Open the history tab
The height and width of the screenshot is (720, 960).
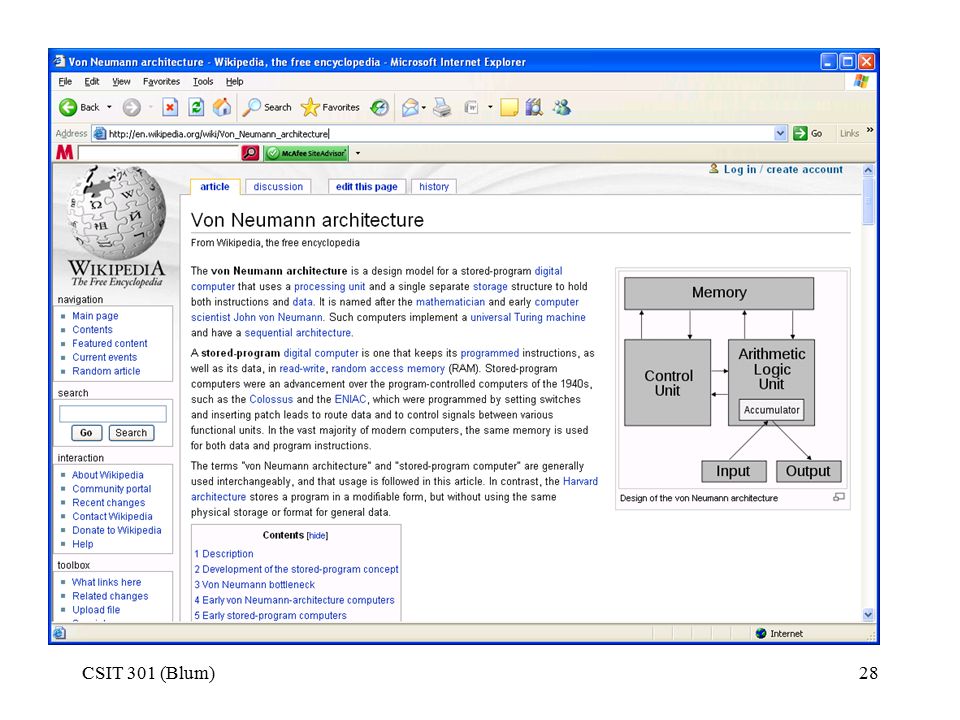(434, 187)
